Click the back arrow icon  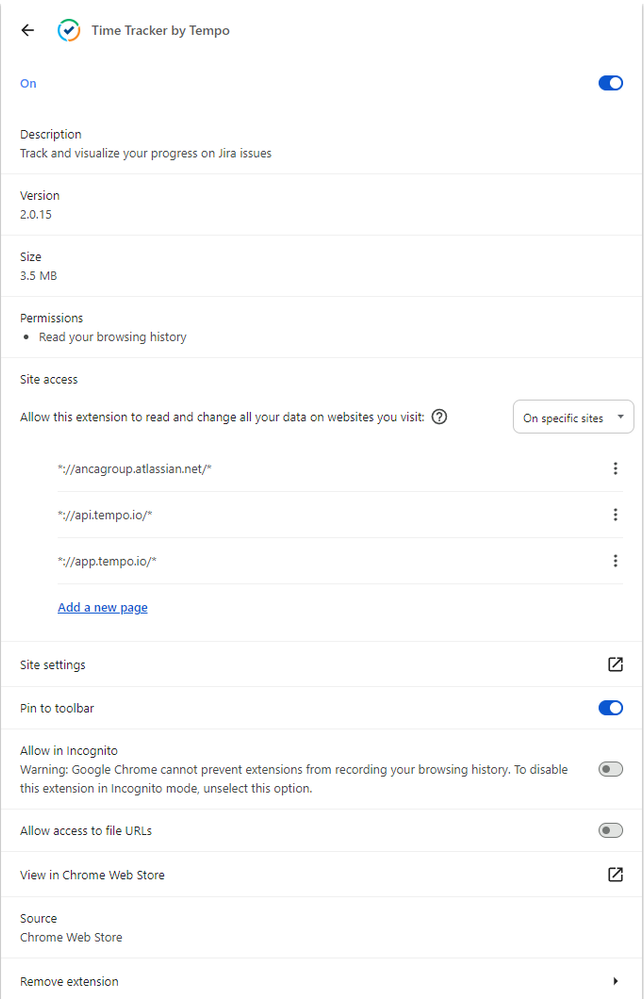tap(27, 30)
